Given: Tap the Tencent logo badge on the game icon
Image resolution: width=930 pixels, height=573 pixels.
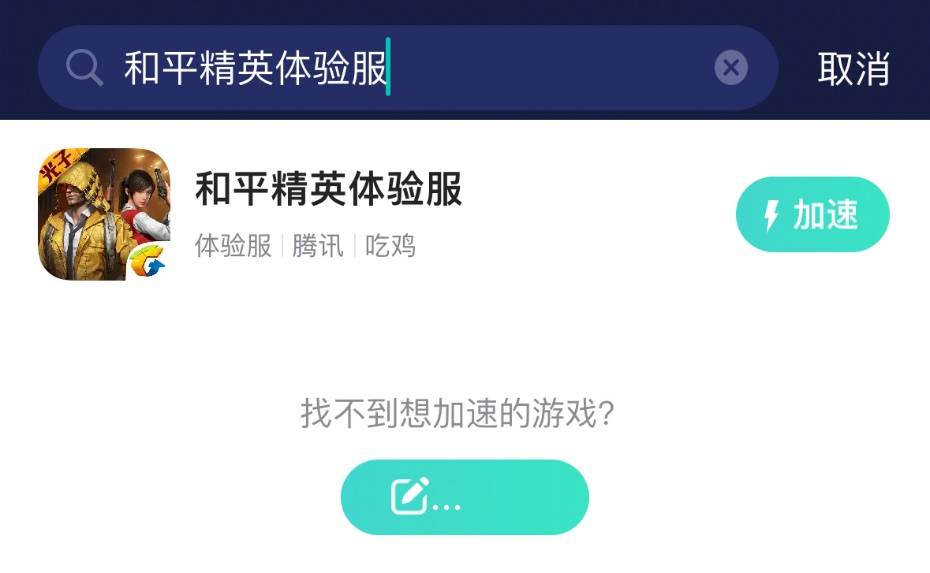Looking at the screenshot, I should 146,260.
